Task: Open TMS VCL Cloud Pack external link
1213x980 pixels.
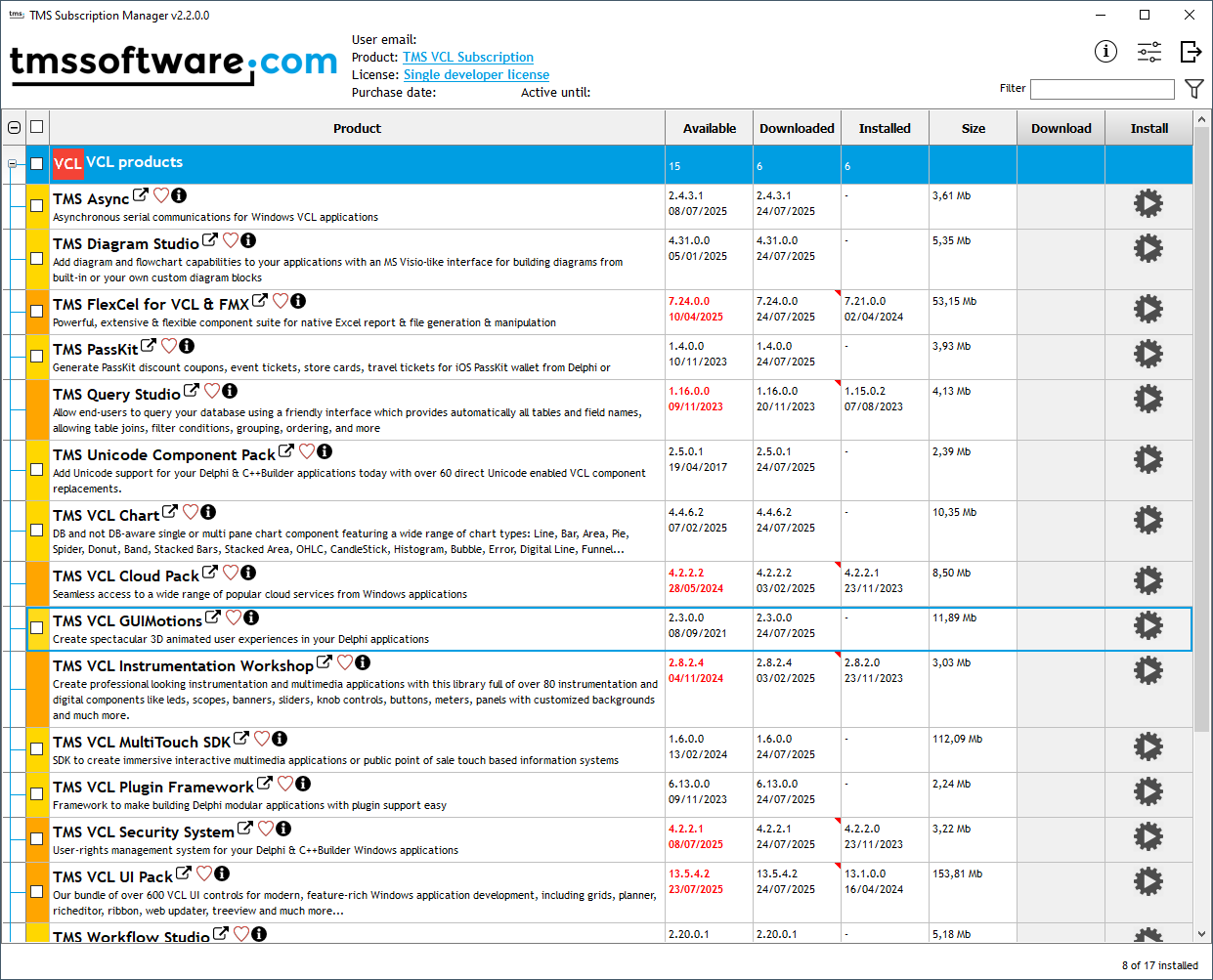Action: click(210, 573)
